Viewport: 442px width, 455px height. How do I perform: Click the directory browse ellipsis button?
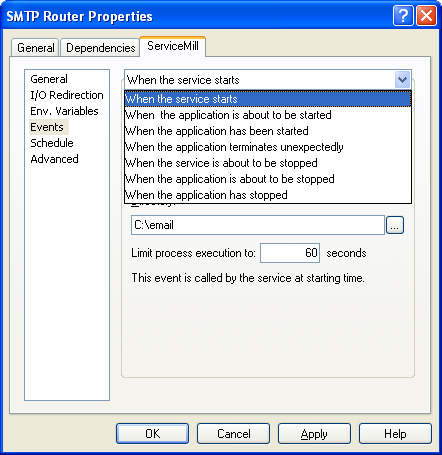[x=395, y=225]
